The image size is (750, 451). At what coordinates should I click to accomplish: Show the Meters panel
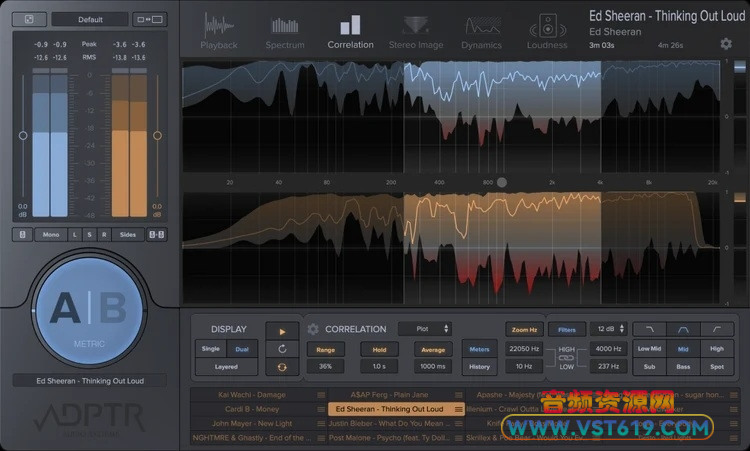(x=479, y=349)
